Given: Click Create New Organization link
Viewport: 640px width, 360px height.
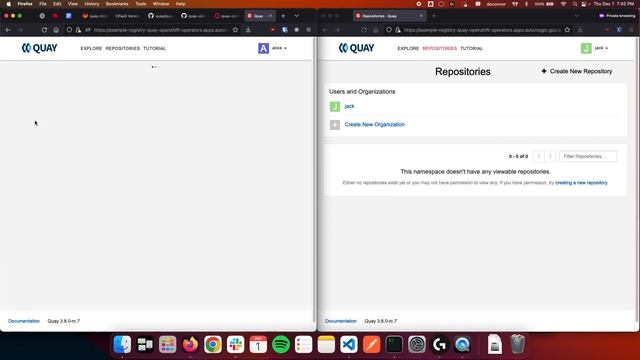Looking at the screenshot, I should [x=375, y=124].
